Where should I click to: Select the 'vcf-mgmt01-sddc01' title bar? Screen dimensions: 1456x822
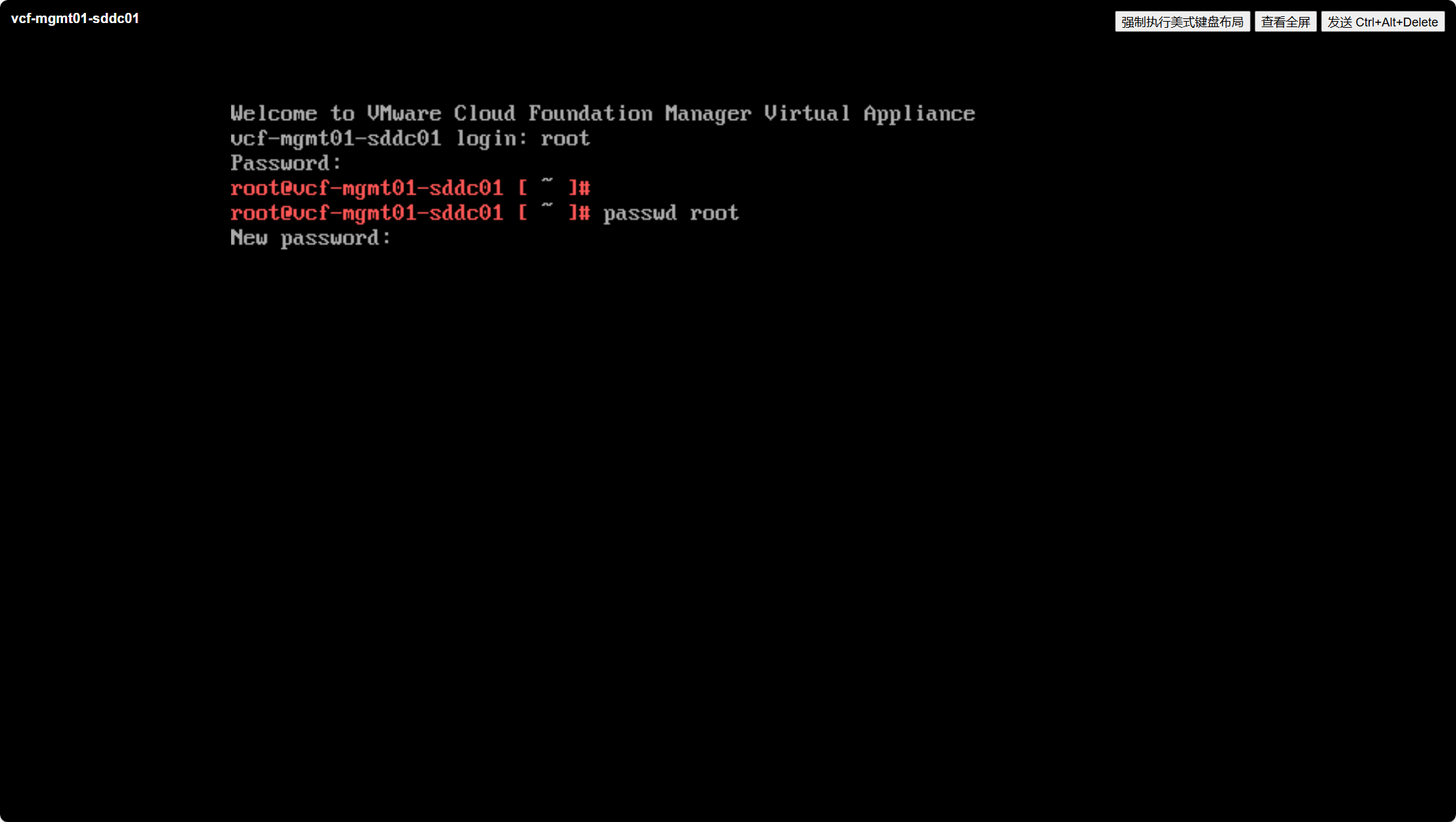(74, 17)
